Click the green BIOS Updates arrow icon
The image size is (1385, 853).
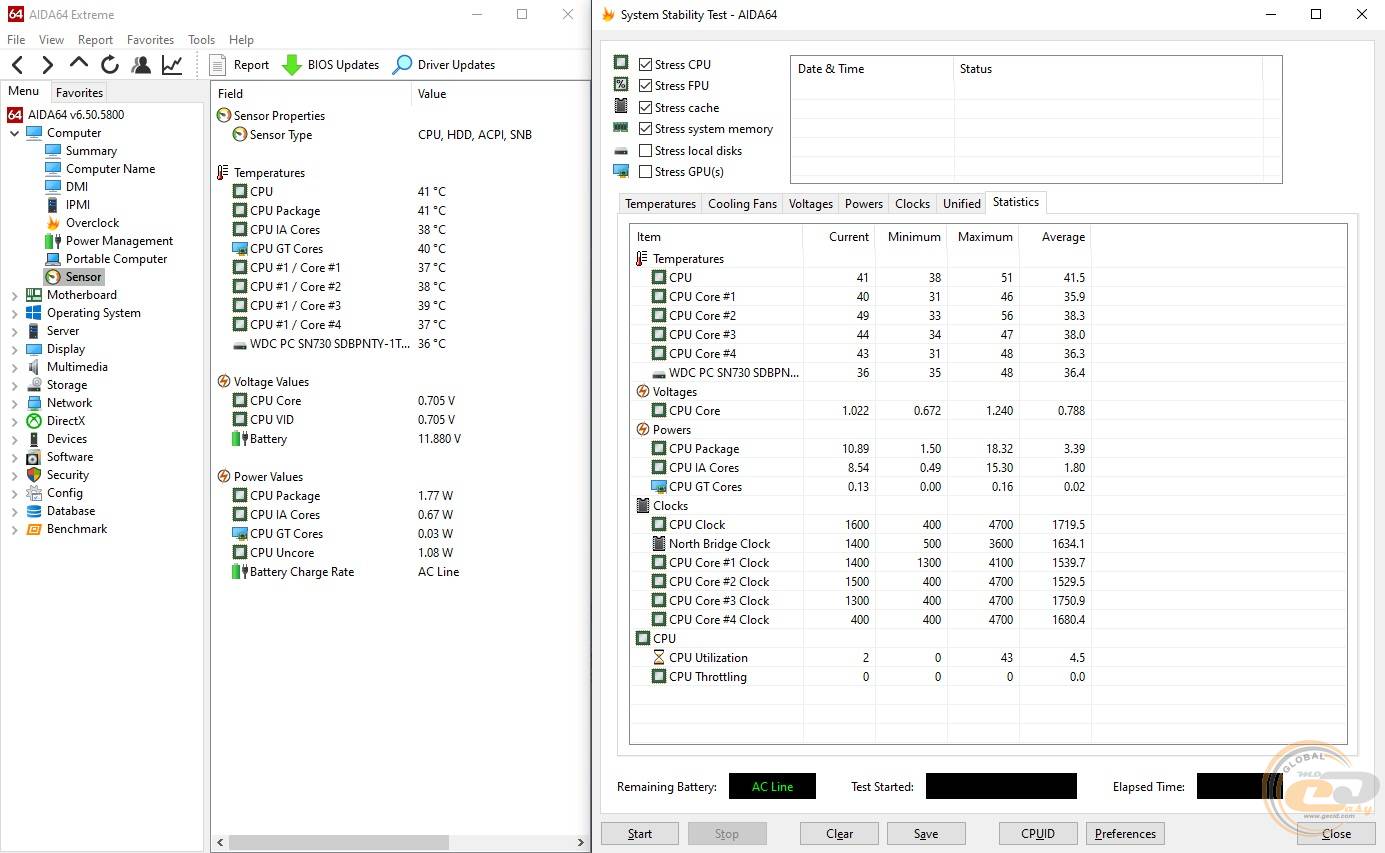[x=291, y=65]
